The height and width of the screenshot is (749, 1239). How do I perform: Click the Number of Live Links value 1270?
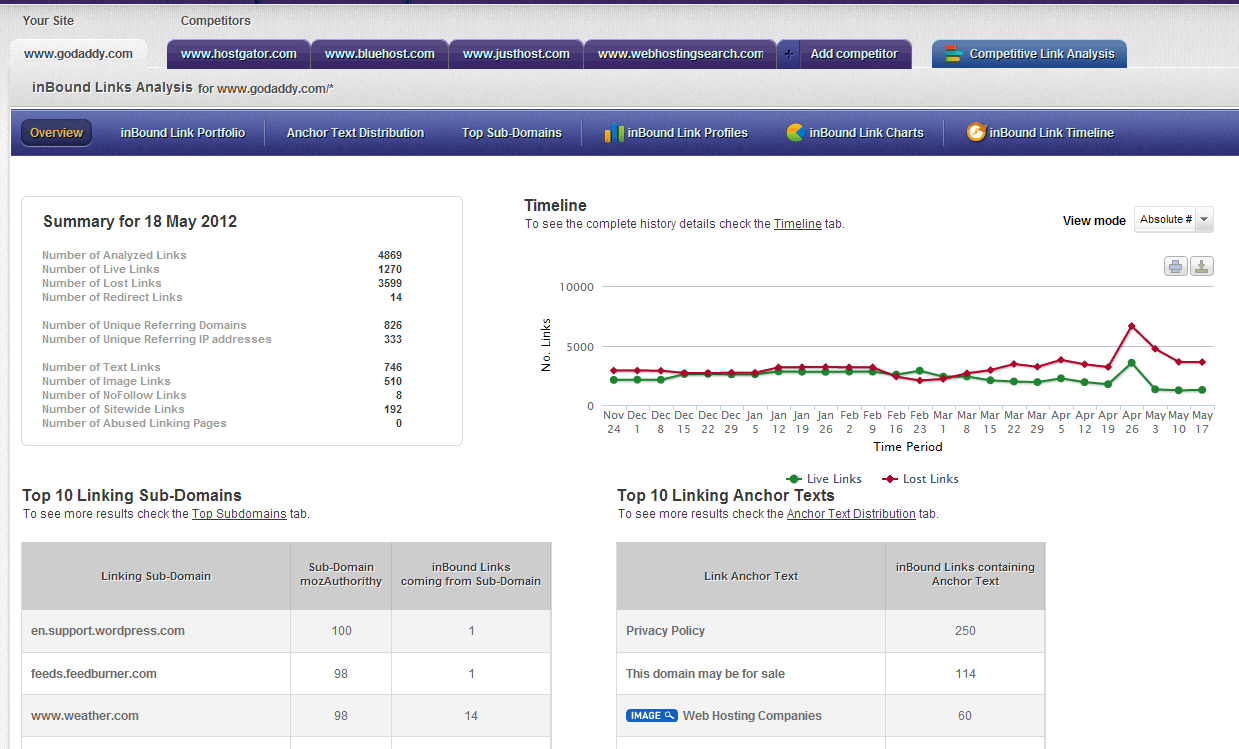tap(390, 269)
